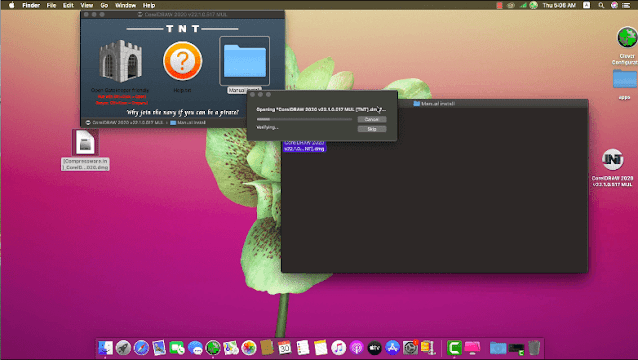
Task: Open System Preferences from the Dock
Action: (x=410, y=348)
